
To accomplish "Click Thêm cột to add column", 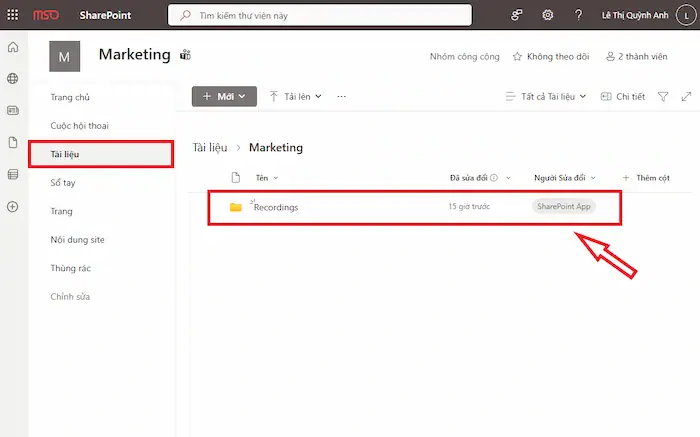I will pos(645,177).
